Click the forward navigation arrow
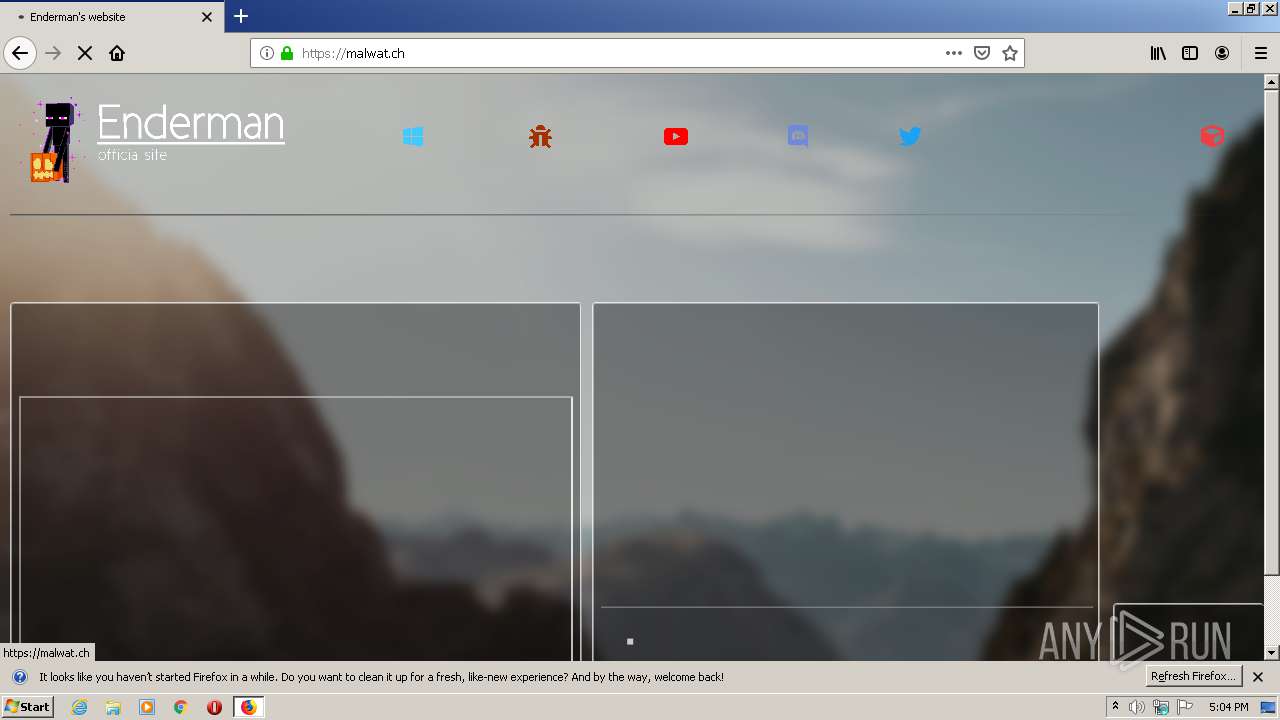1280x720 pixels. pos(54,53)
